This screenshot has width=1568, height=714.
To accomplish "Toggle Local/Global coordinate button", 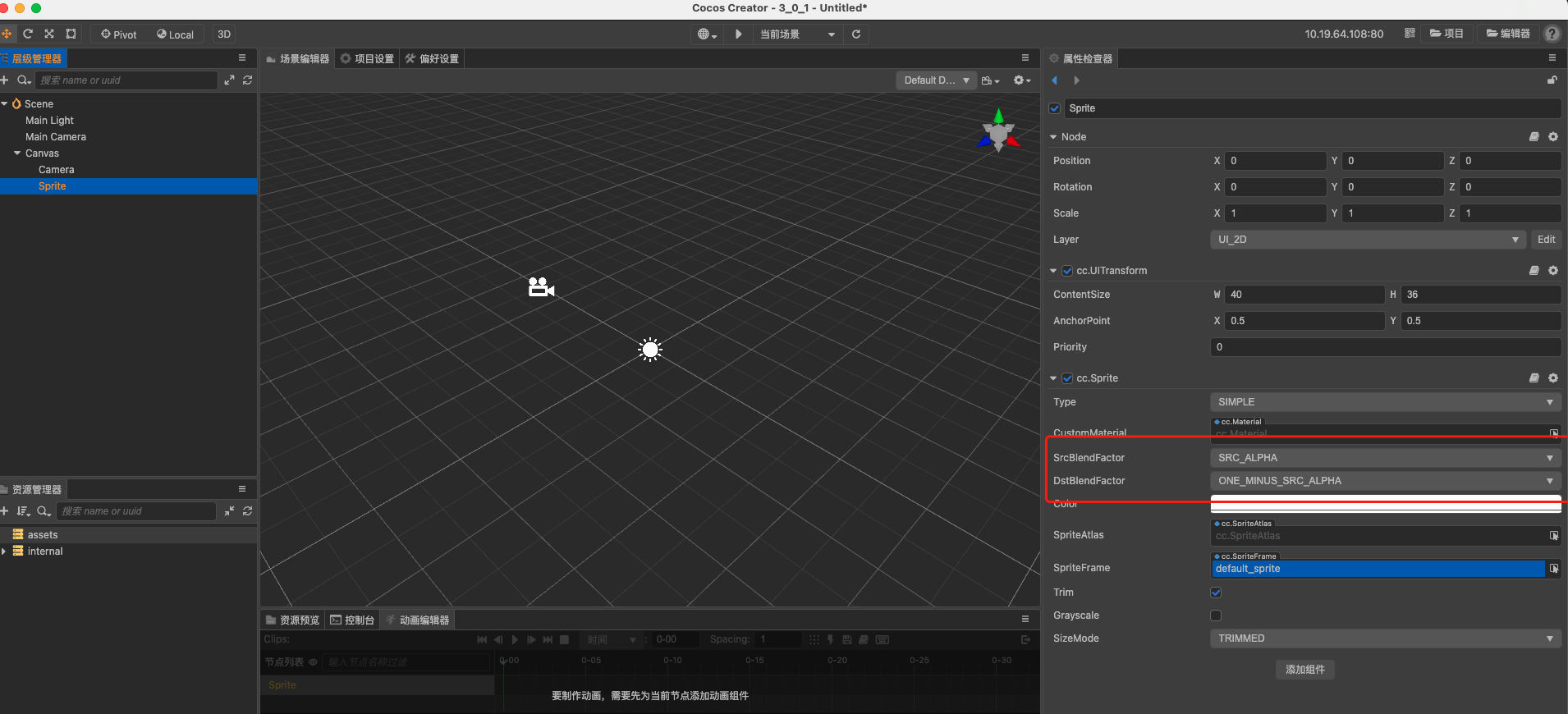I will [x=176, y=34].
